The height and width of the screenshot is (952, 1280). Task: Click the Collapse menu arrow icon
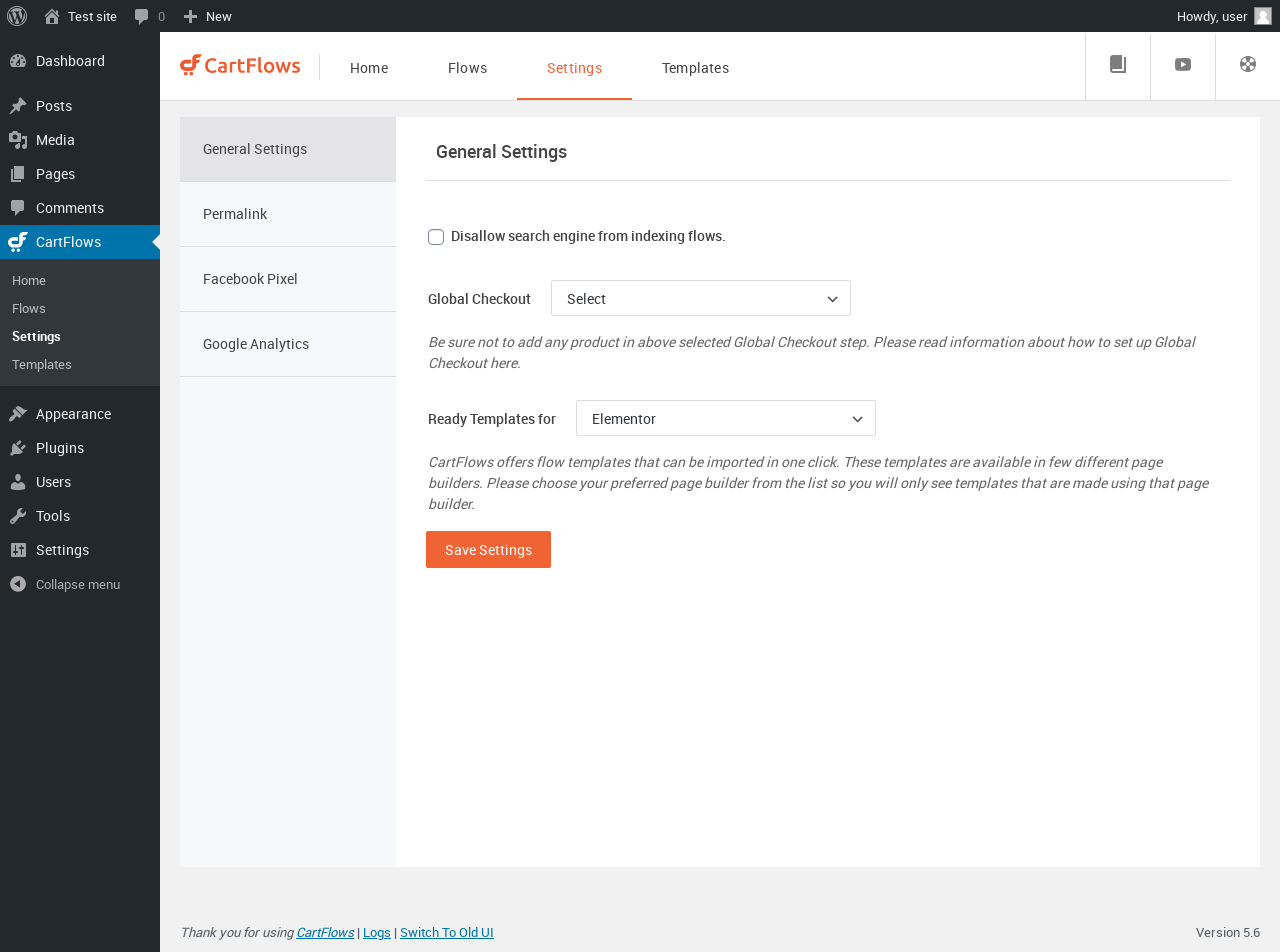18,584
